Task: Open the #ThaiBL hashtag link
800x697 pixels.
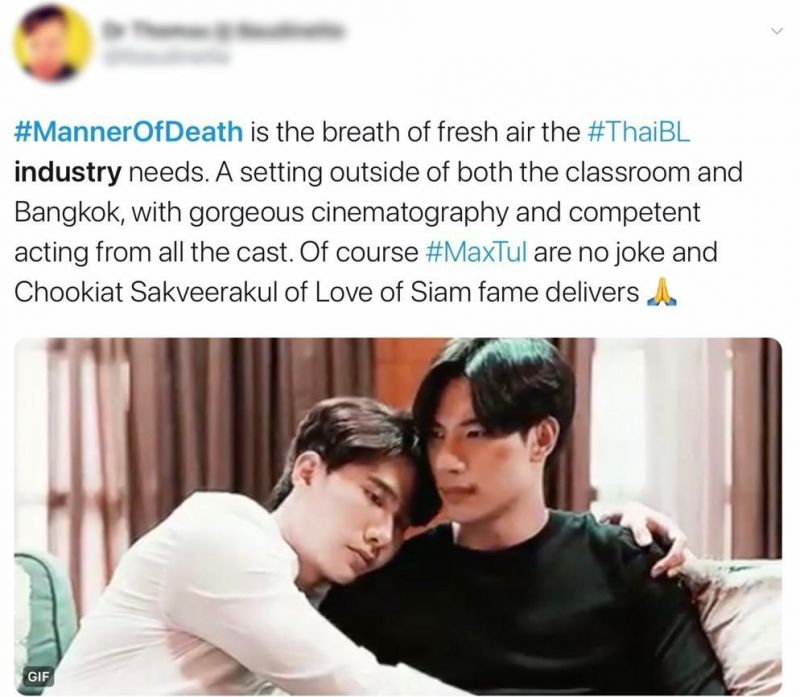Action: [x=639, y=132]
